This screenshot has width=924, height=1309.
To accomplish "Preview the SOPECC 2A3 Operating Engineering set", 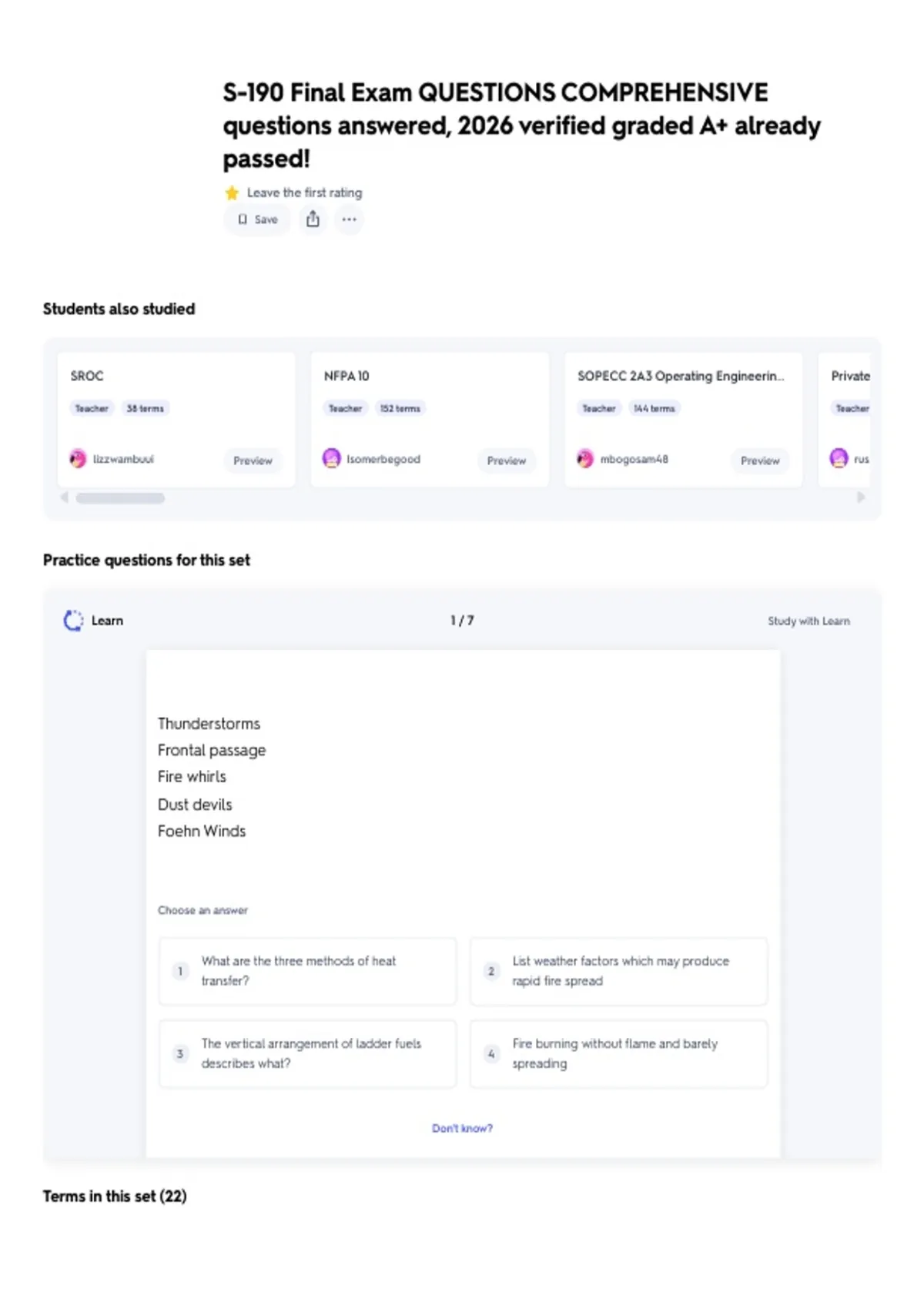I will 760,460.
